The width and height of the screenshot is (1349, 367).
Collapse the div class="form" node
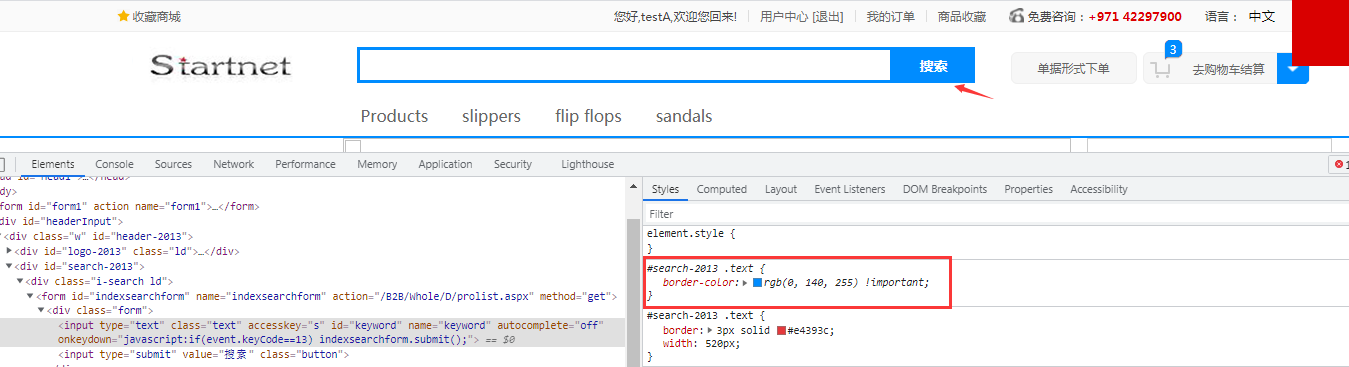(42, 311)
